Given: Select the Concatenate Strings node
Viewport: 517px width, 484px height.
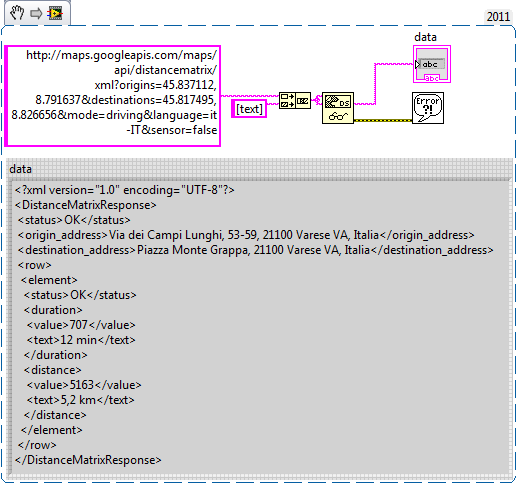Looking at the screenshot, I should [x=295, y=100].
